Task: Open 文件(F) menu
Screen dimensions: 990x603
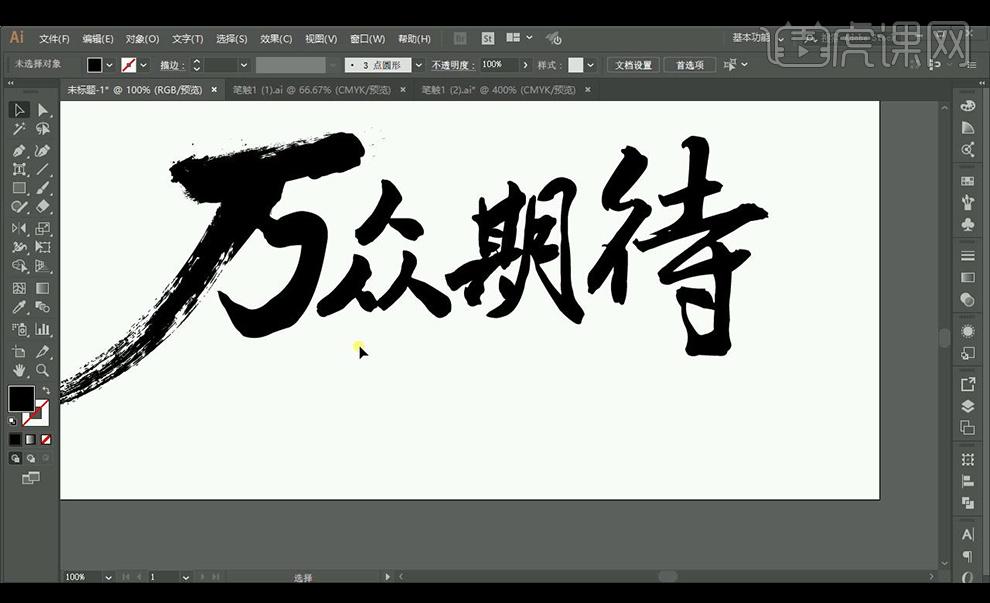Action: [54, 39]
